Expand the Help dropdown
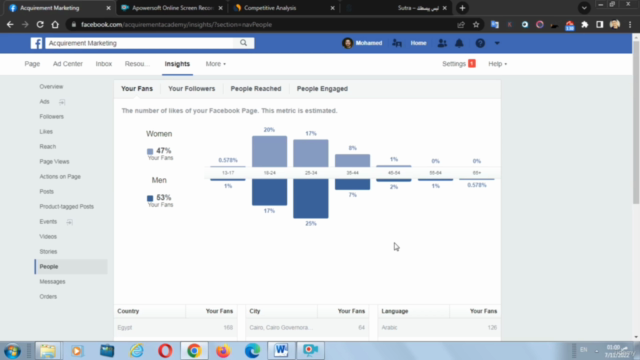Screen dimensions: 640x360 pyautogui.click(x=498, y=64)
